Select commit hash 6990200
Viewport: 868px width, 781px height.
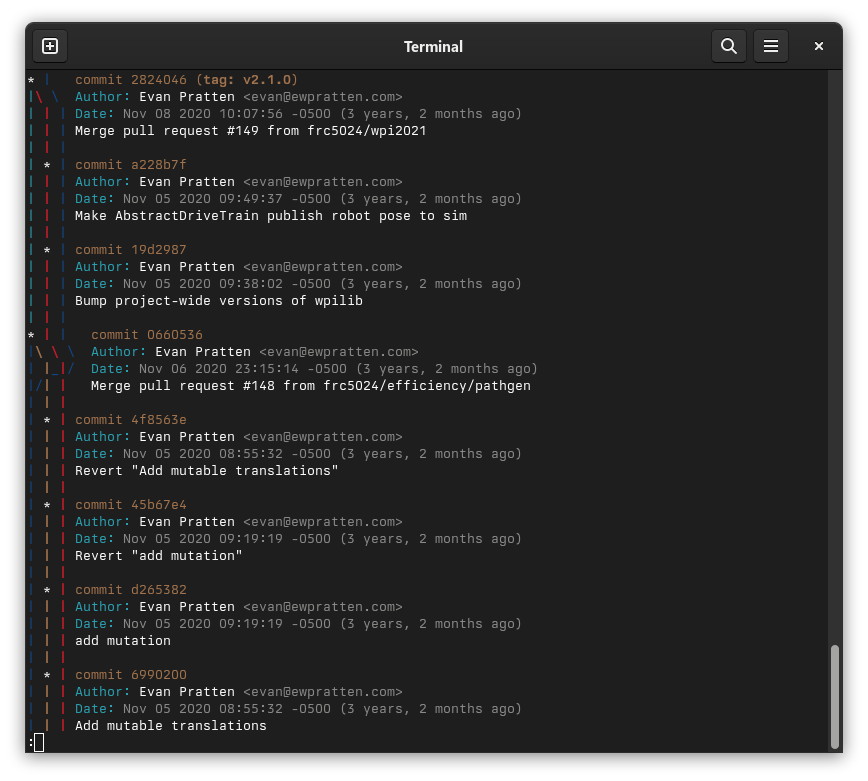coord(159,675)
